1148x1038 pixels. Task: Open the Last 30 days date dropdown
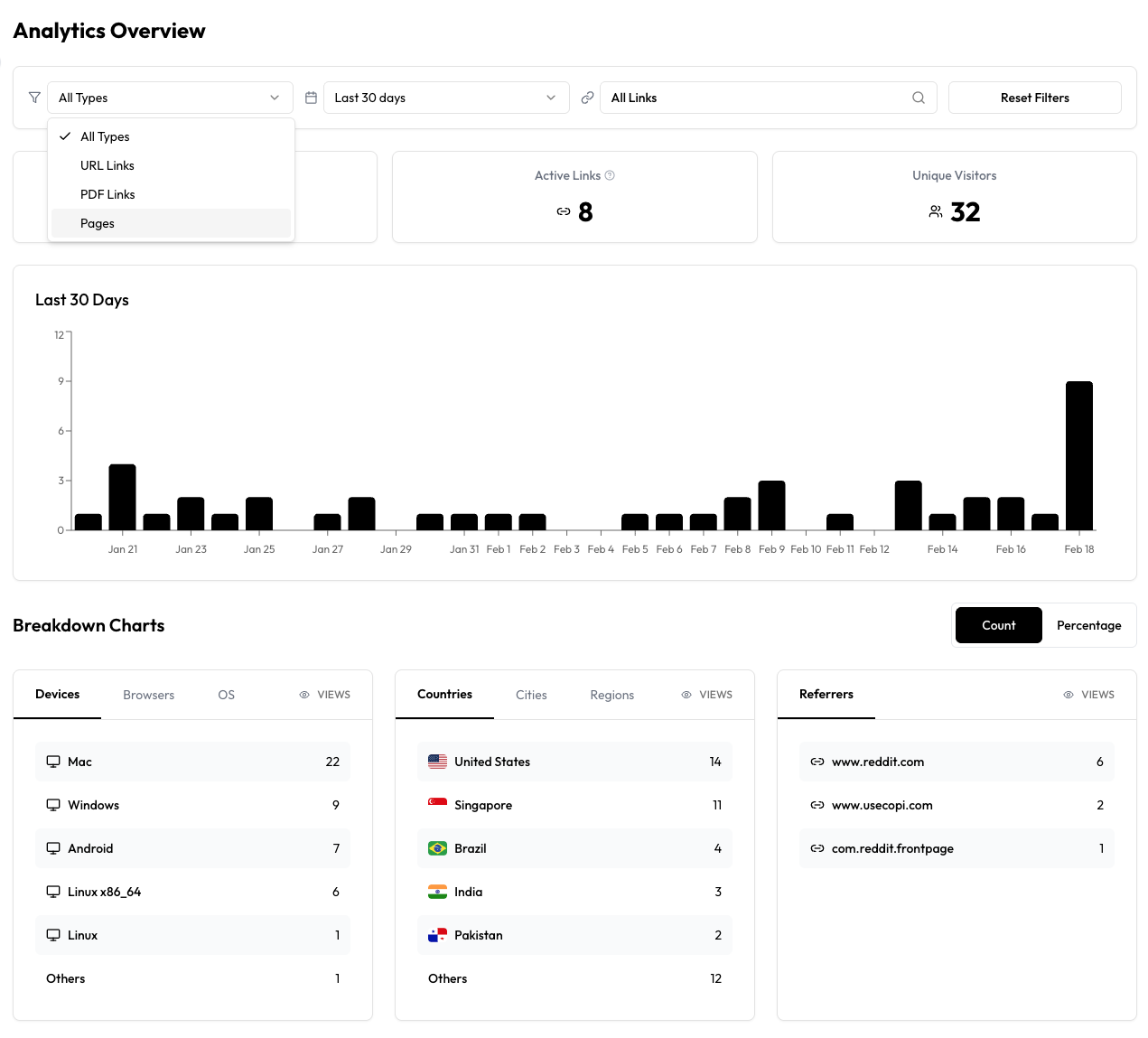[446, 98]
